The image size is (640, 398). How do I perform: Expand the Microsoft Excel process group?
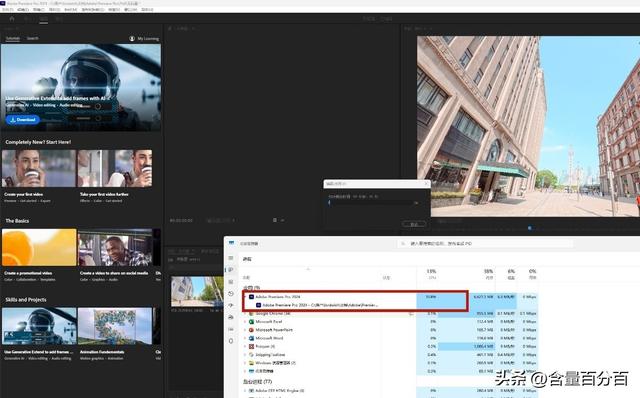click(245, 322)
